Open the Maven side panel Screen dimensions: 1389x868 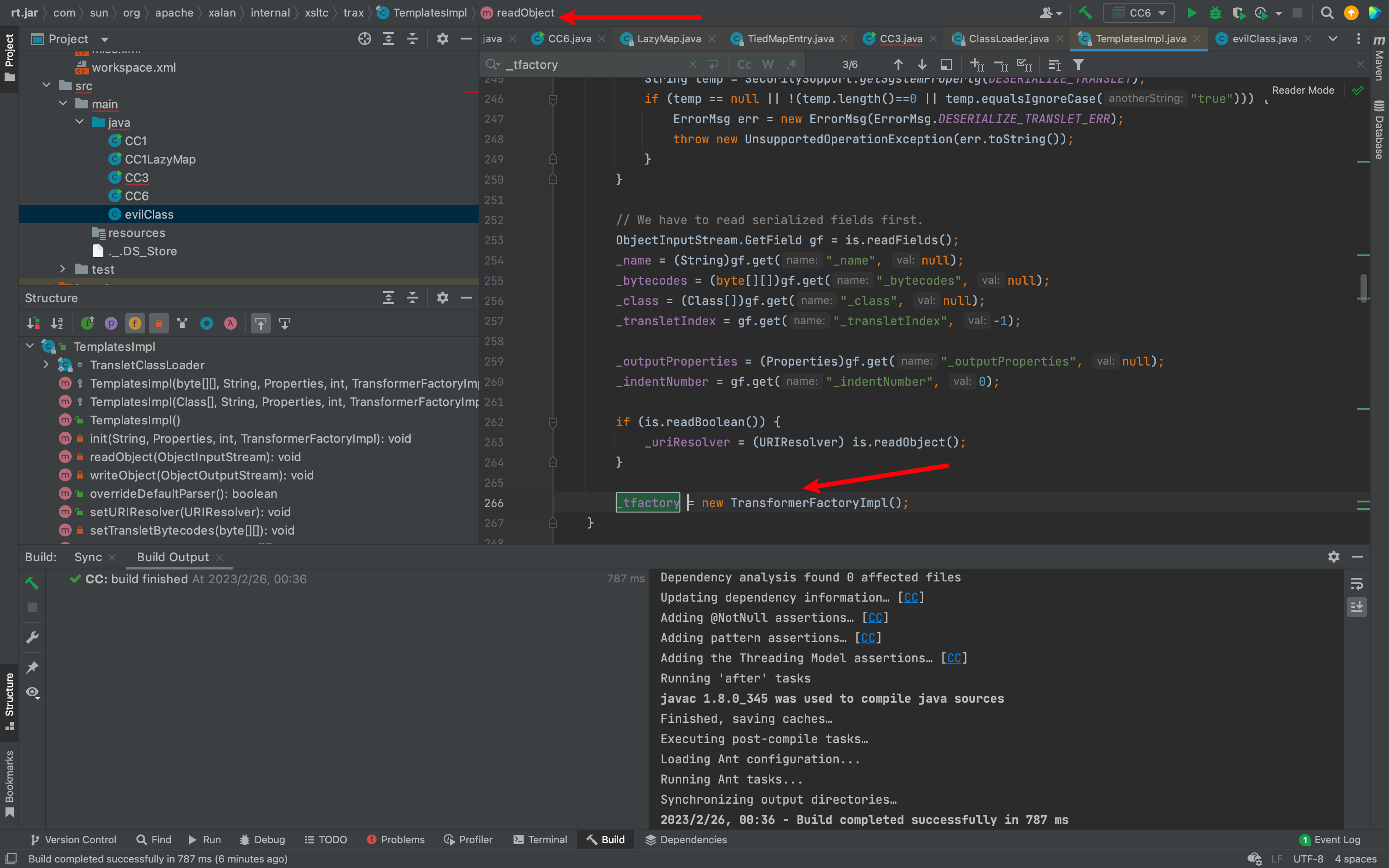coord(1379,57)
